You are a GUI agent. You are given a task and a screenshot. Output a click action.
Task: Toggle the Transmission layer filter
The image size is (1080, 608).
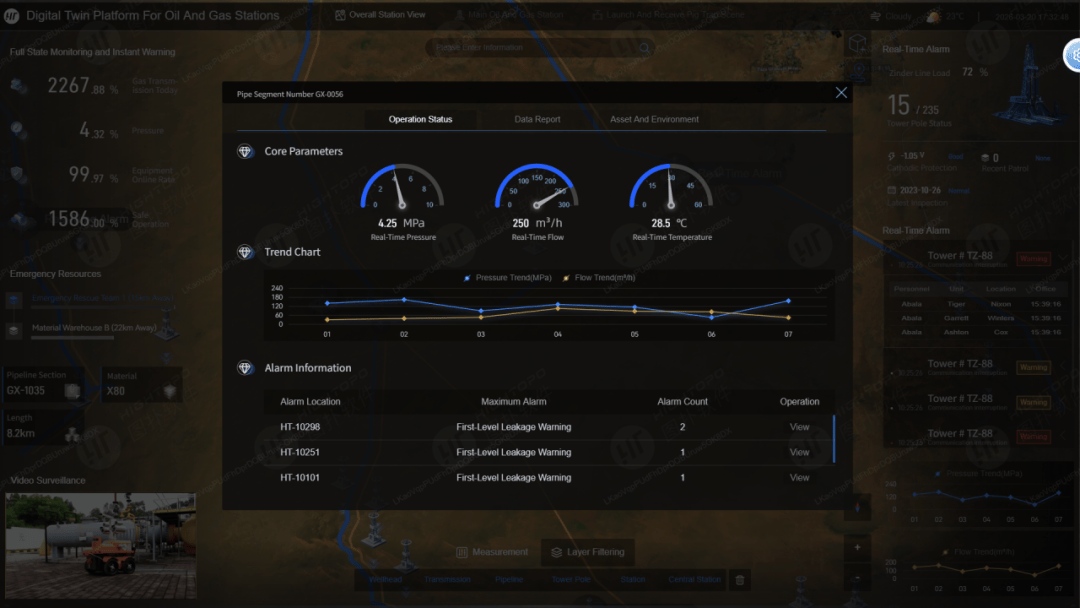pos(447,580)
